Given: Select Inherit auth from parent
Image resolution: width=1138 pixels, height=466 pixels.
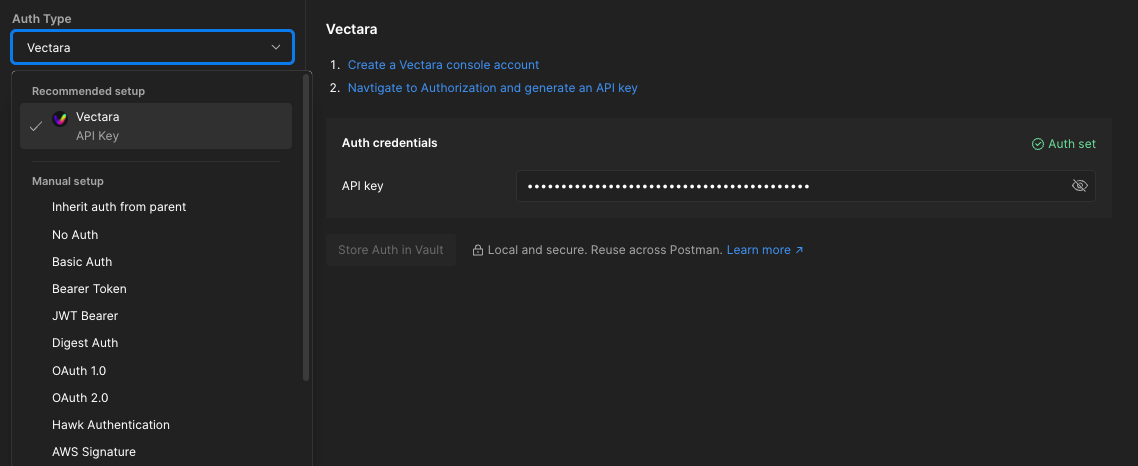Looking at the screenshot, I should pos(119,207).
